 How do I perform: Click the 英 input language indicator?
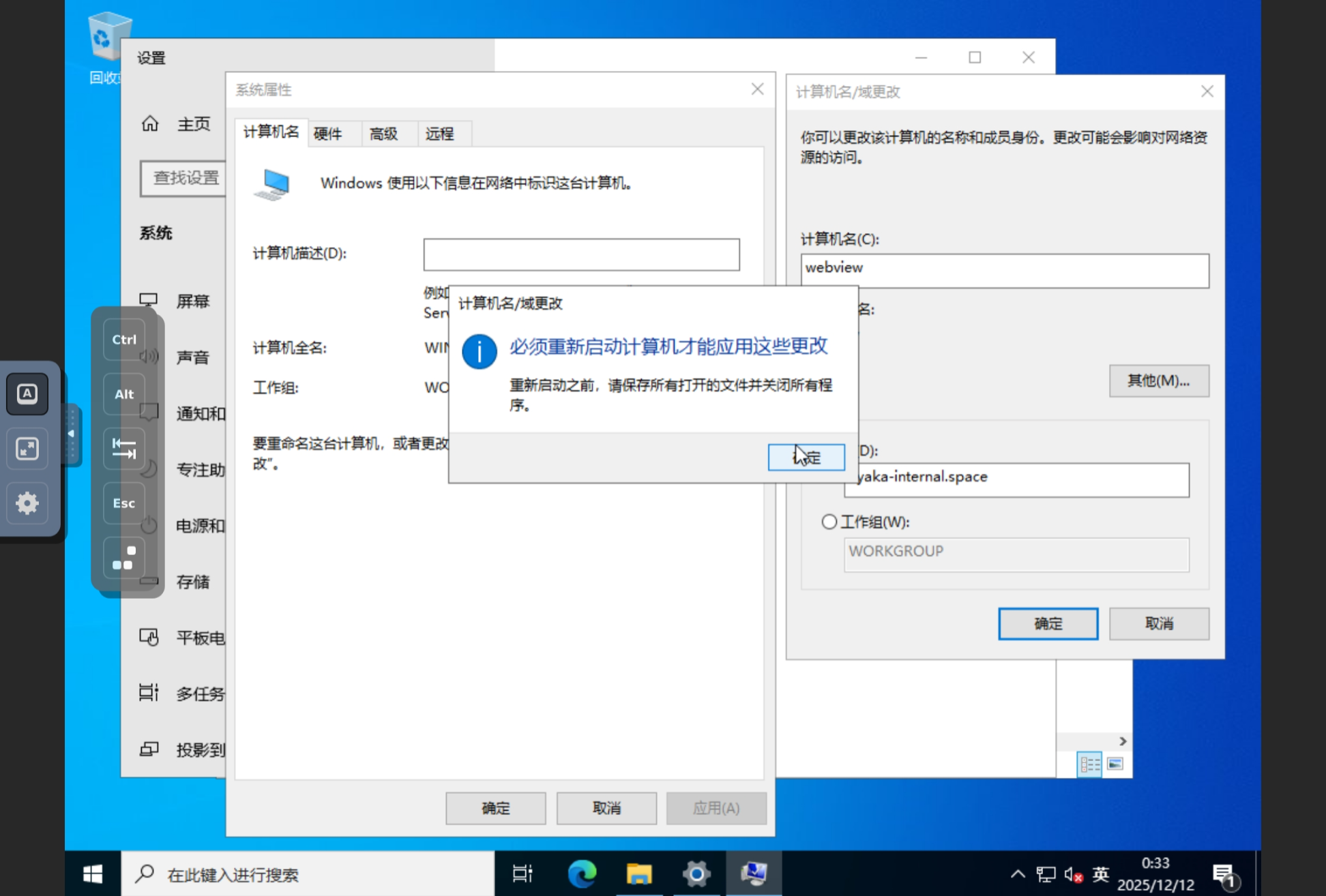[1100, 873]
